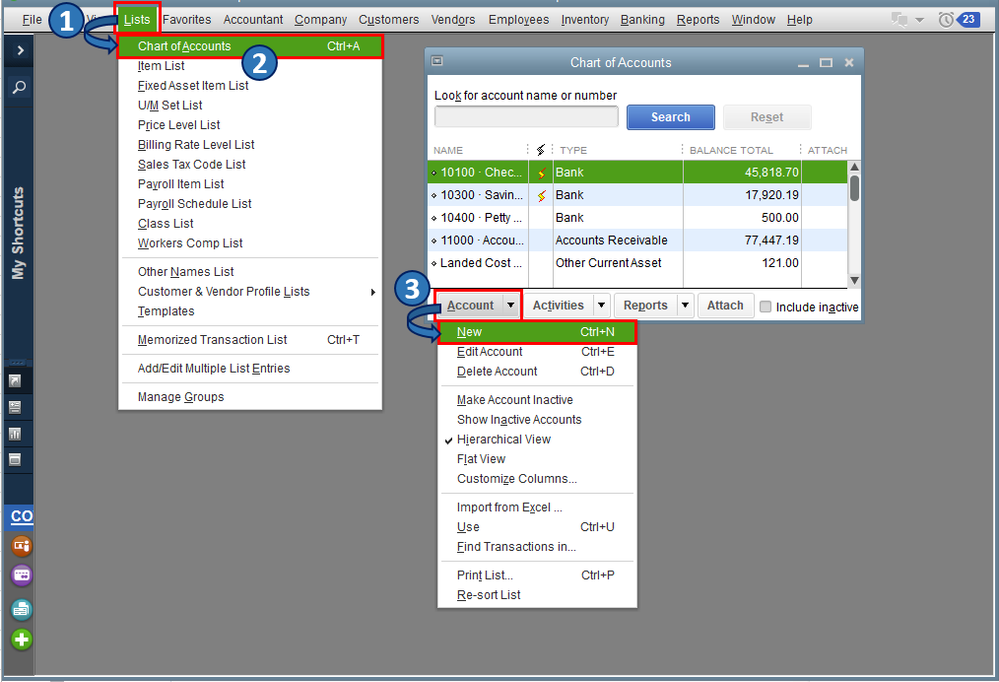Click the Reports button in Chart of Accounts

point(645,305)
